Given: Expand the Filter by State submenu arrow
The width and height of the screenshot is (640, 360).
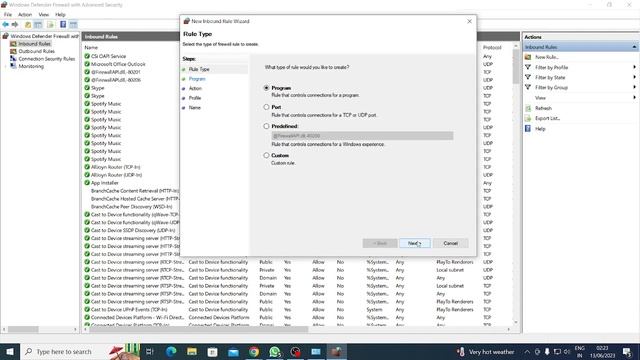Looking at the screenshot, I should coord(634,77).
